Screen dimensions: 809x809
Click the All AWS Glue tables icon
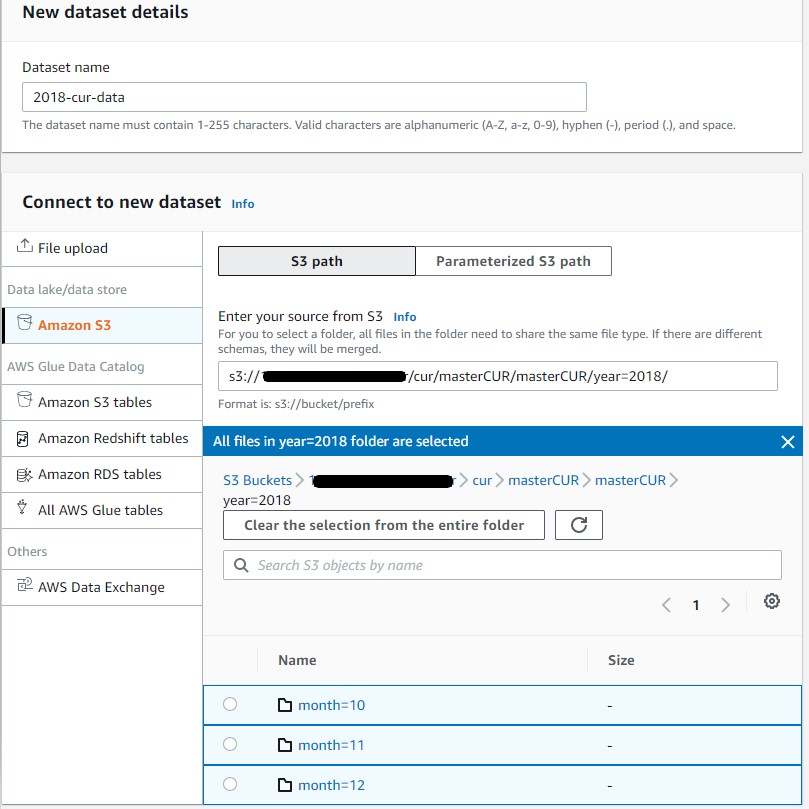(x=22, y=507)
